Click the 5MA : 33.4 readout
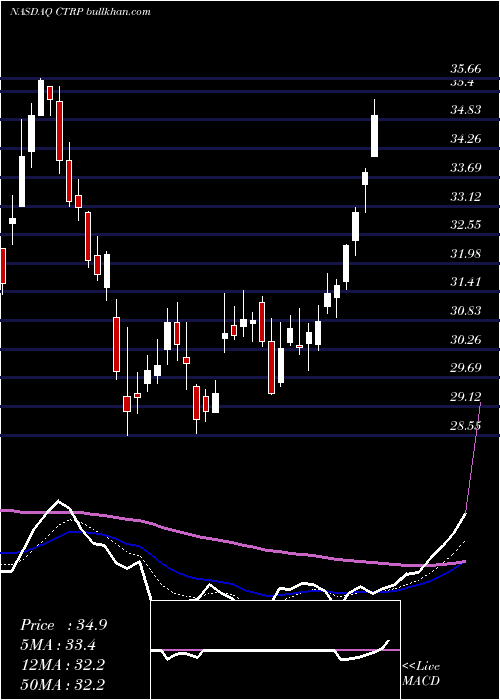This screenshot has height=700, width=500. click(x=58, y=645)
